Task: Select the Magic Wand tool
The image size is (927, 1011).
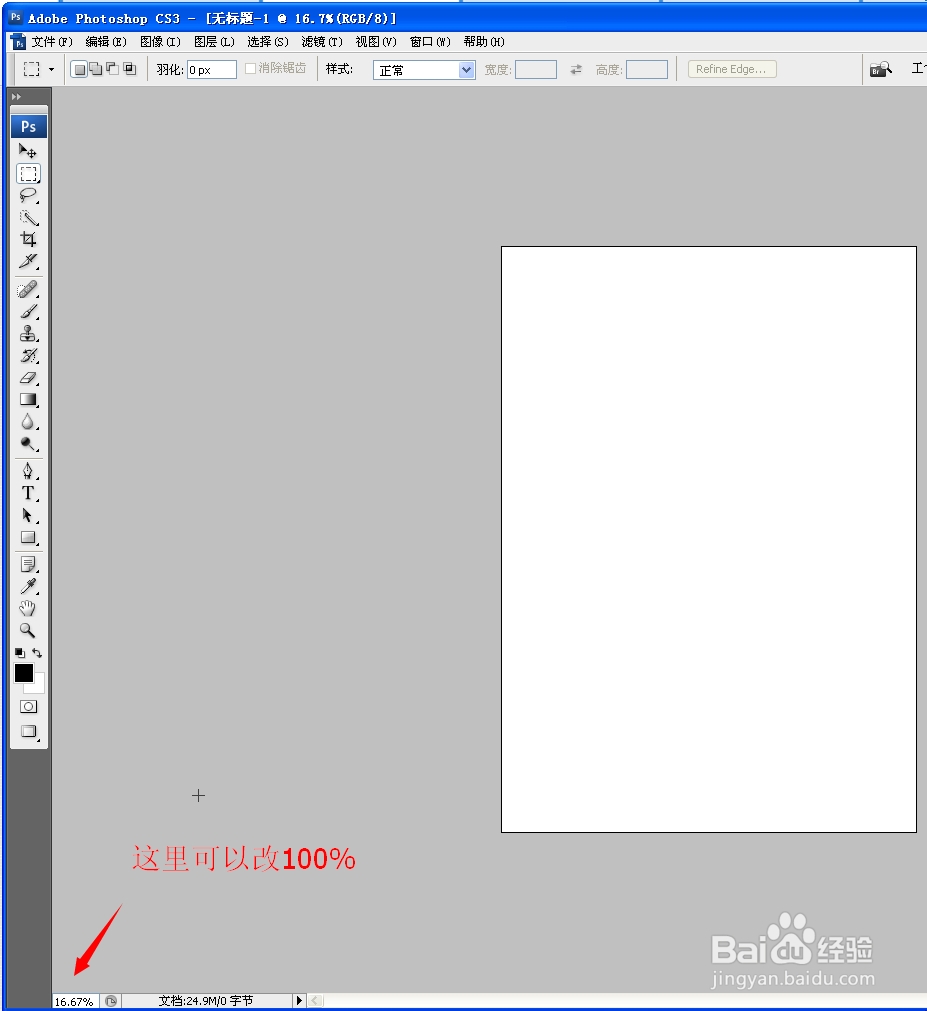Action: (28, 218)
